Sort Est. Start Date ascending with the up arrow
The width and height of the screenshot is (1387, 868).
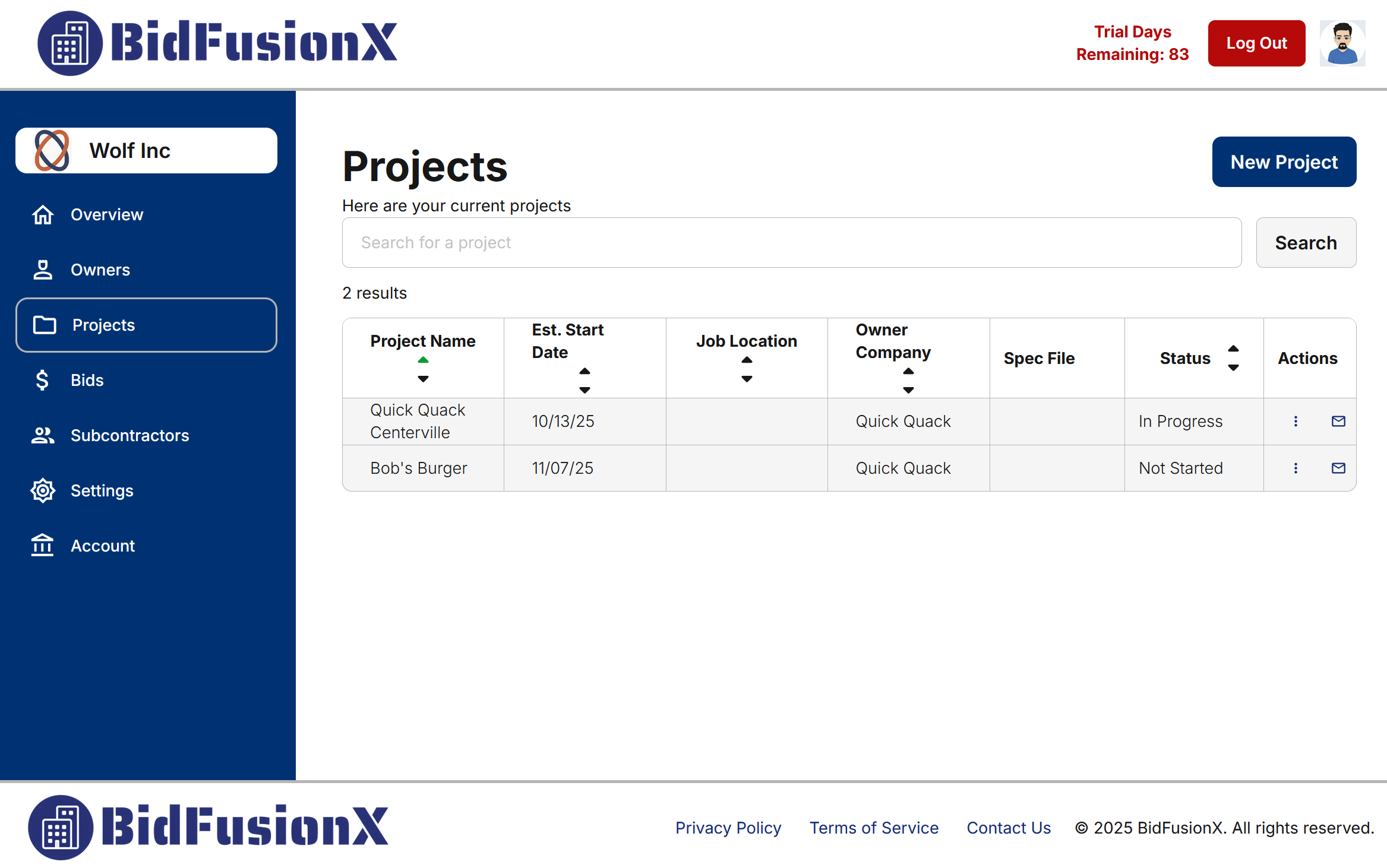(585, 370)
